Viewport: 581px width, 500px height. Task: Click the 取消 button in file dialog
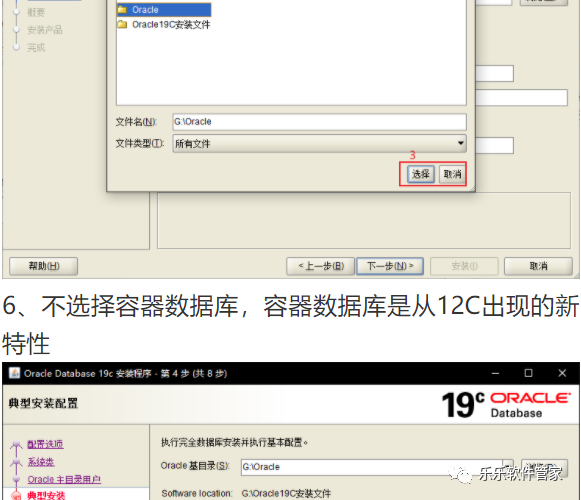tap(452, 174)
